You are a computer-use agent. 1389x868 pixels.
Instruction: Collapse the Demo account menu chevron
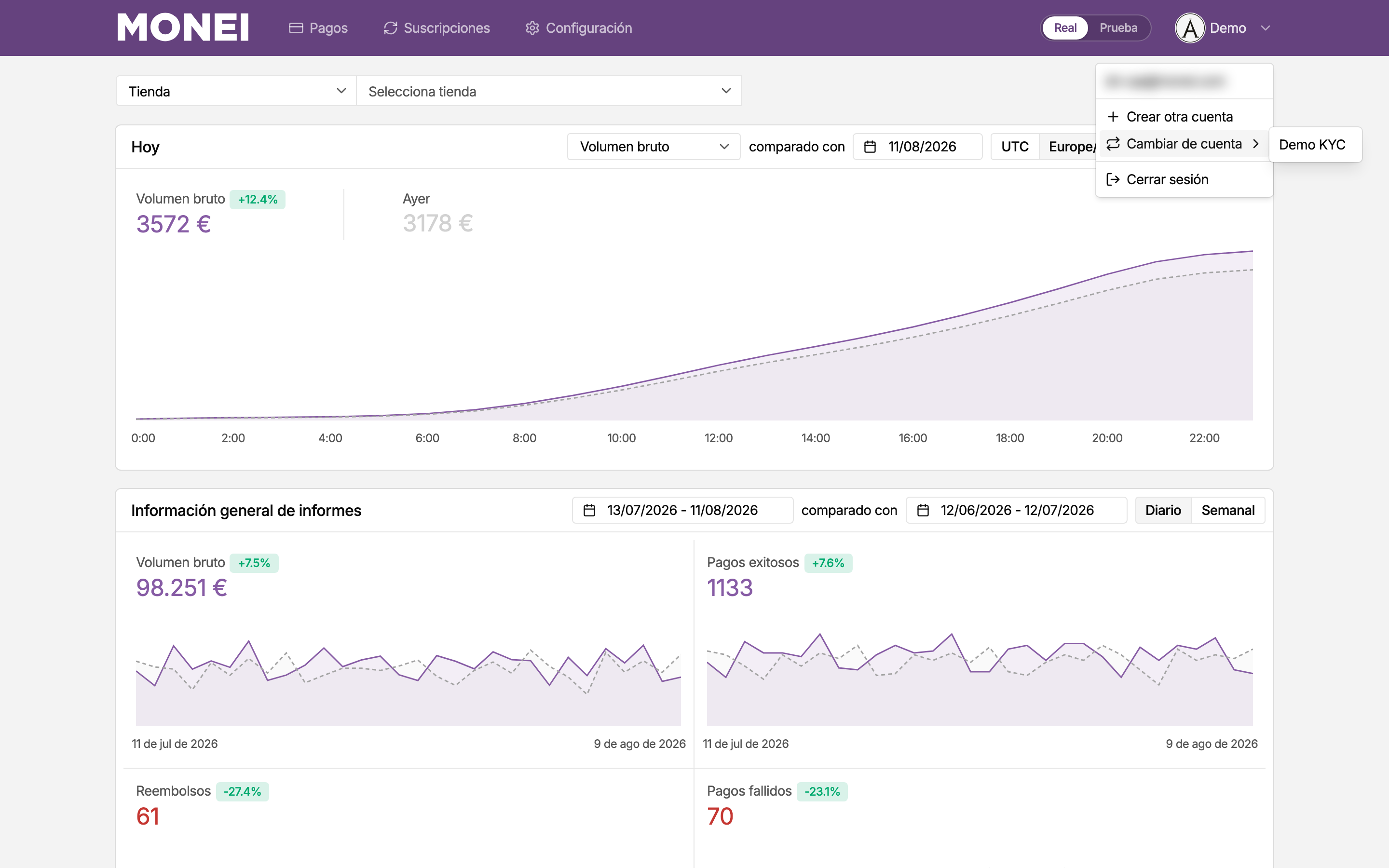pos(1266,28)
